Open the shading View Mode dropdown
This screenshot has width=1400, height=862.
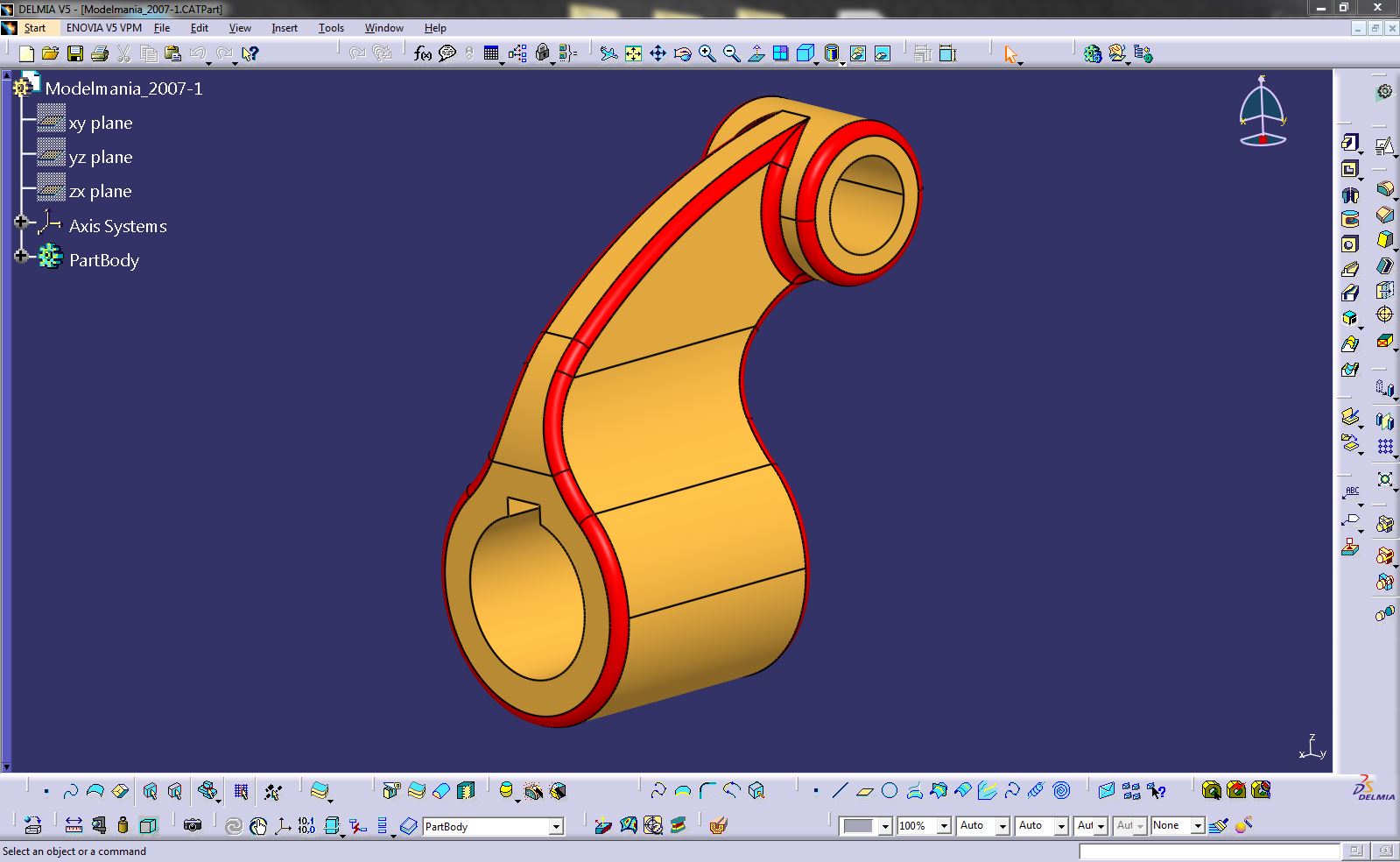click(x=842, y=64)
